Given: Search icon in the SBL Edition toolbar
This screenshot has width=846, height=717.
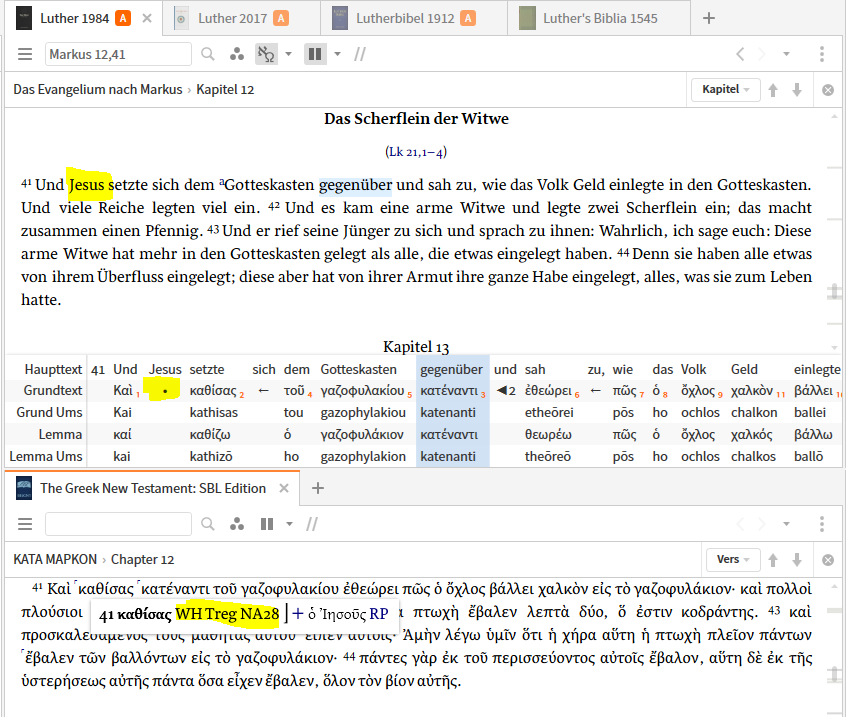Looking at the screenshot, I should (x=208, y=524).
